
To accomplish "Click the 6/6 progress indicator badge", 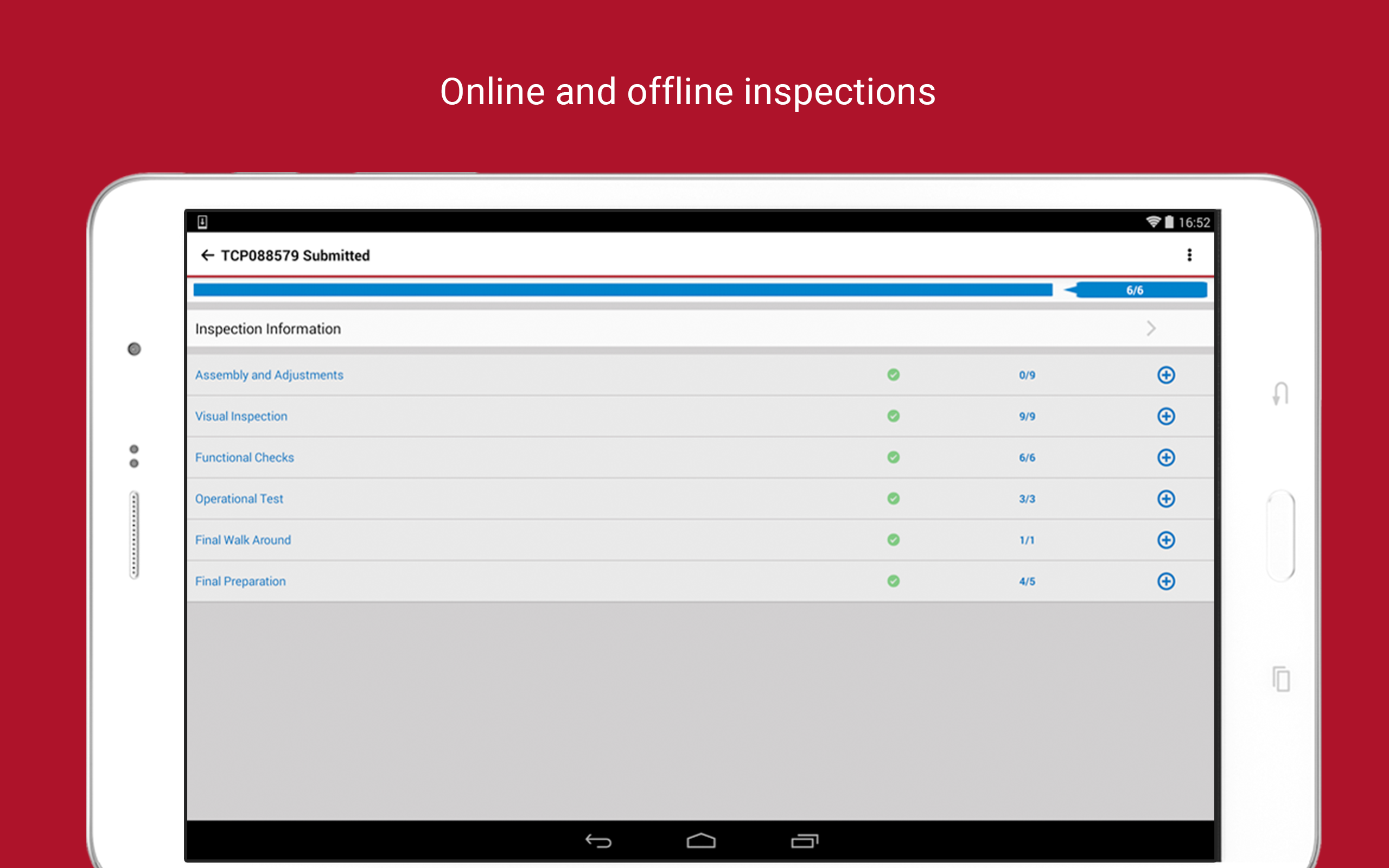I will 1135,290.
